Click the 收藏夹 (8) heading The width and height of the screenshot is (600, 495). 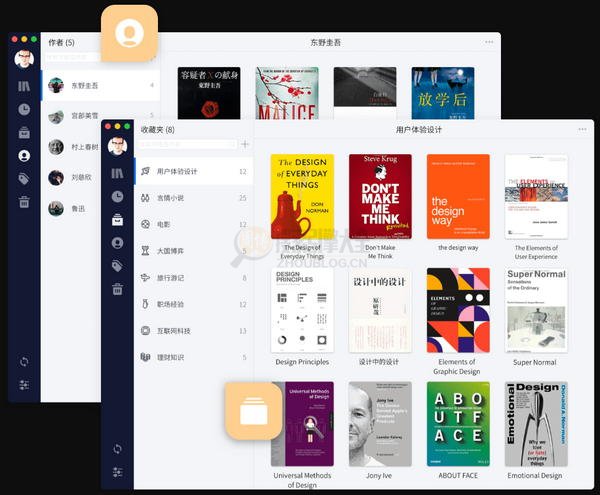point(158,130)
